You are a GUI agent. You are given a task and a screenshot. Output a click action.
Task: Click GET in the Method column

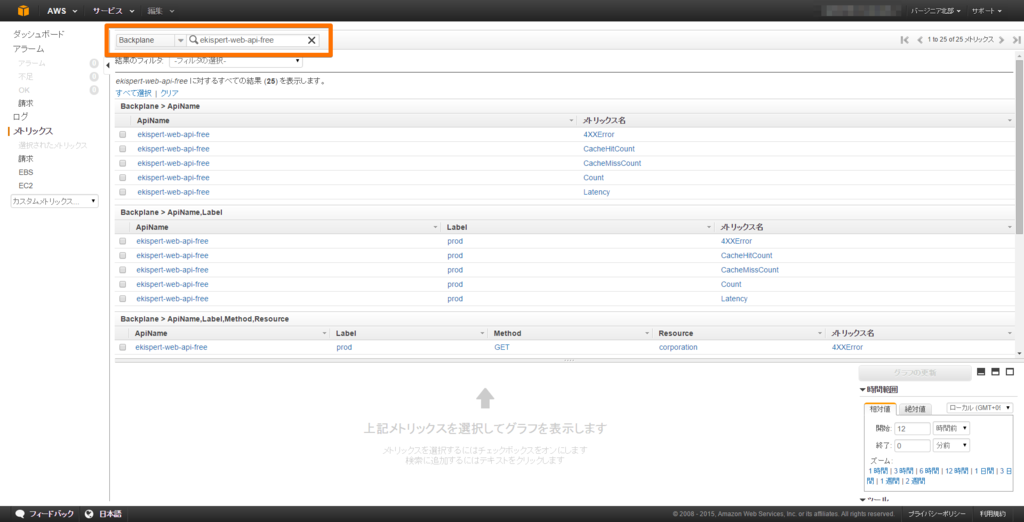click(x=502, y=348)
